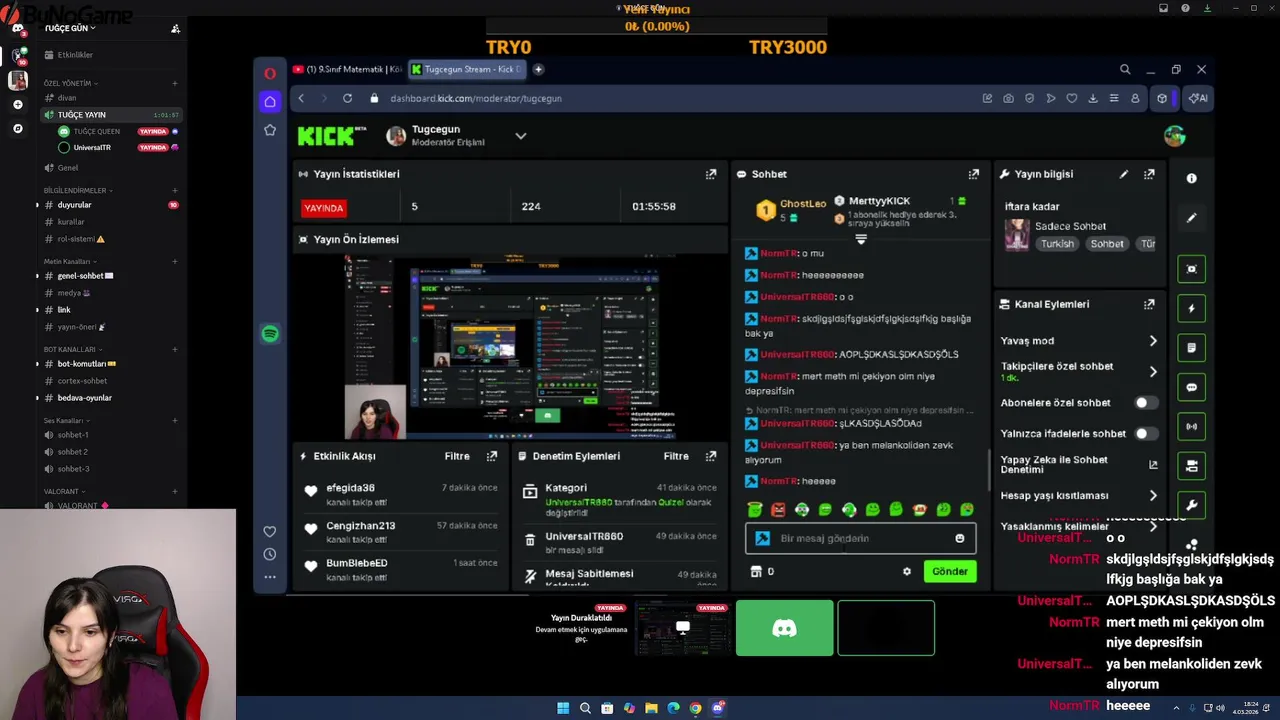
Task: Switch to the 9.Sınıf Matematik YouTube tab
Action: tap(347, 69)
